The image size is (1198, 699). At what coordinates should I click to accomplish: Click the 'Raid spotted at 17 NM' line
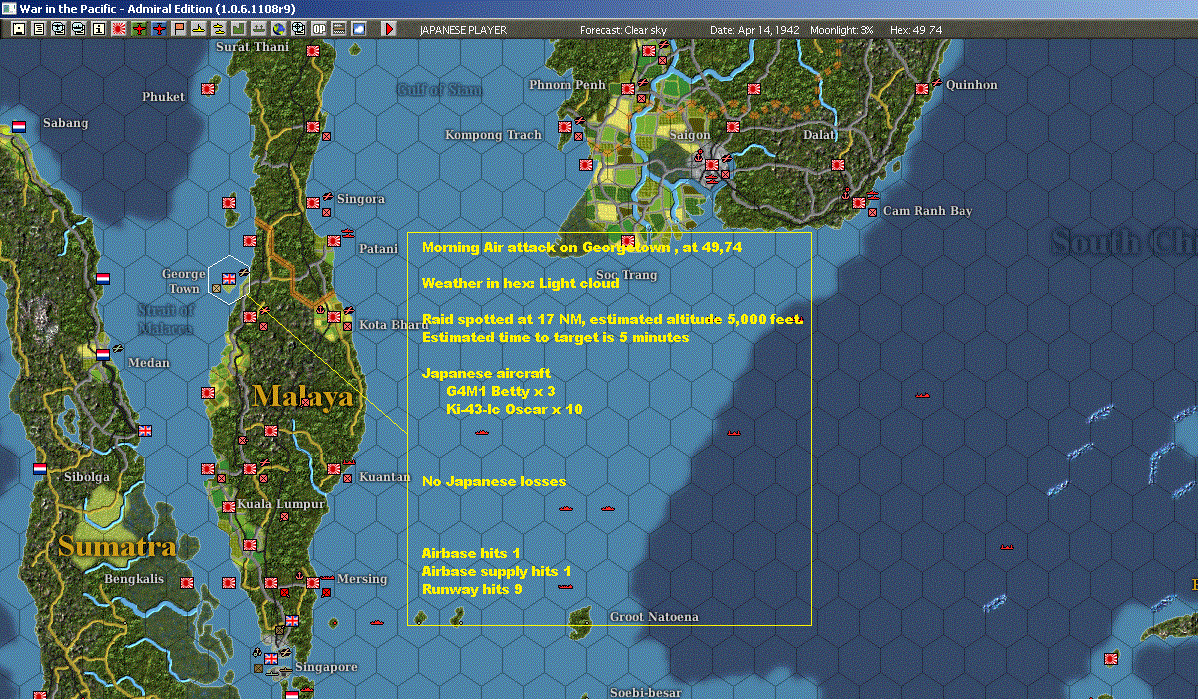(612, 319)
